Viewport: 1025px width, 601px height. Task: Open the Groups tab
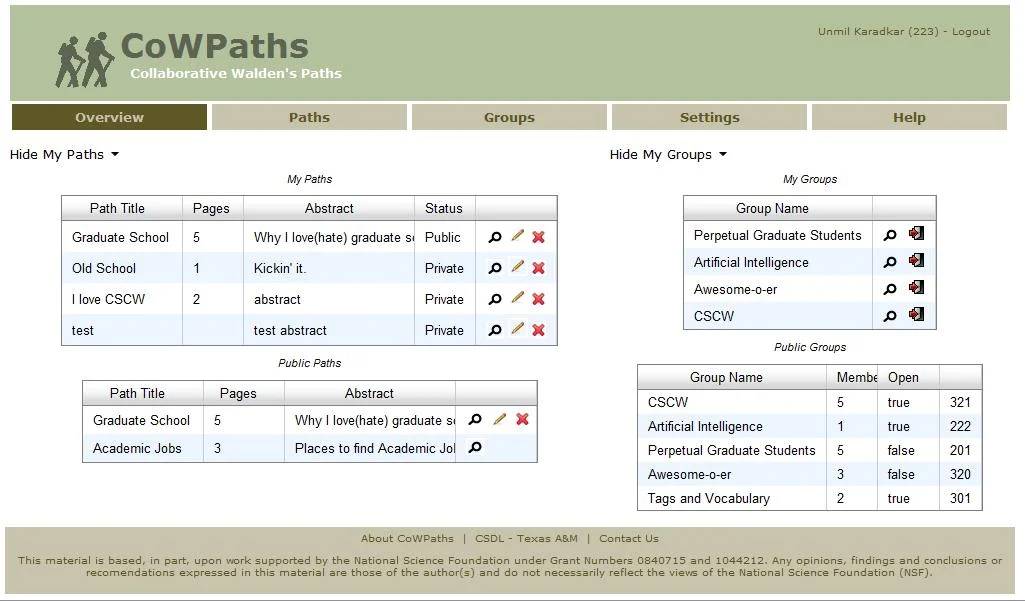coord(508,117)
